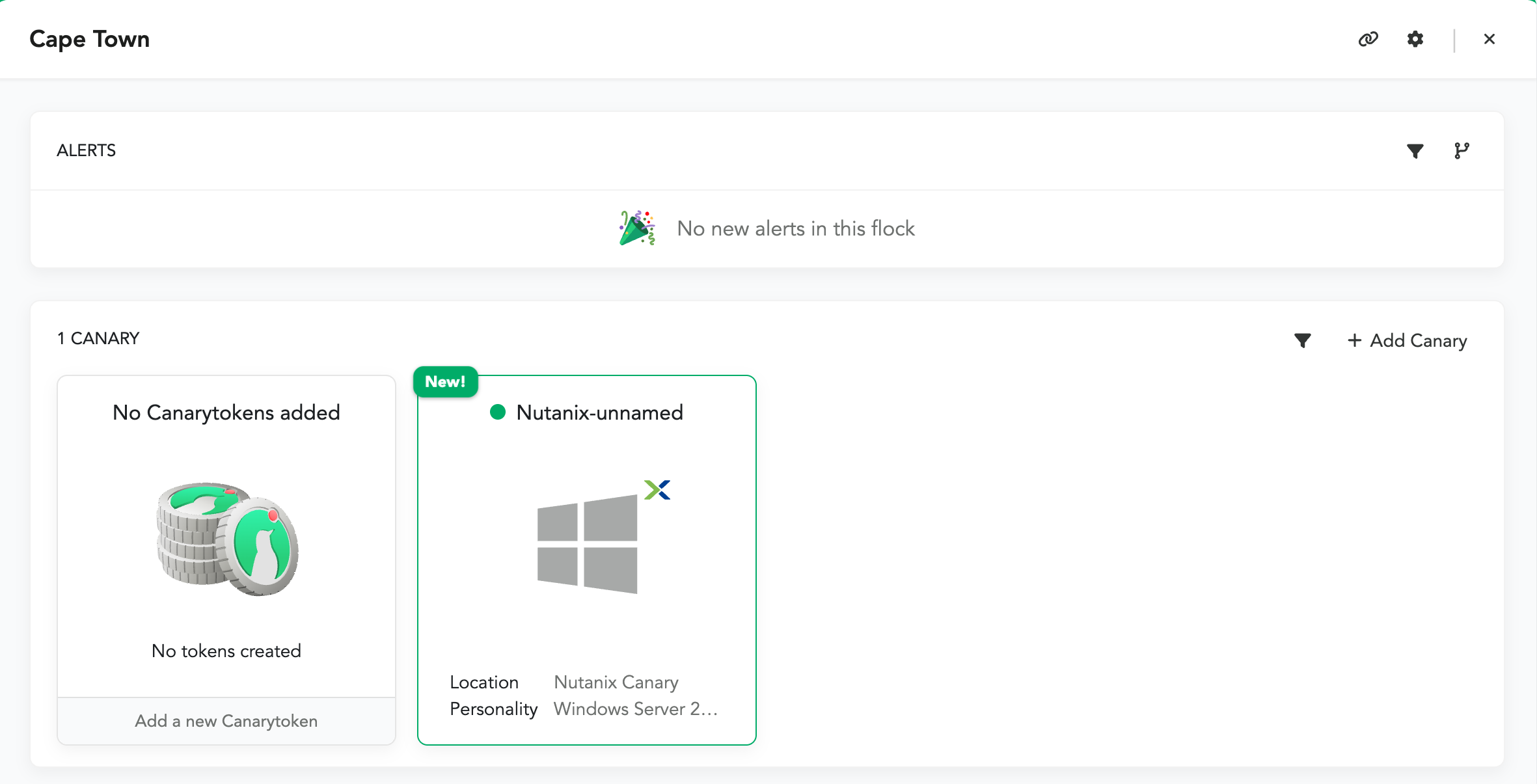Open flock settings gear icon

(x=1415, y=39)
